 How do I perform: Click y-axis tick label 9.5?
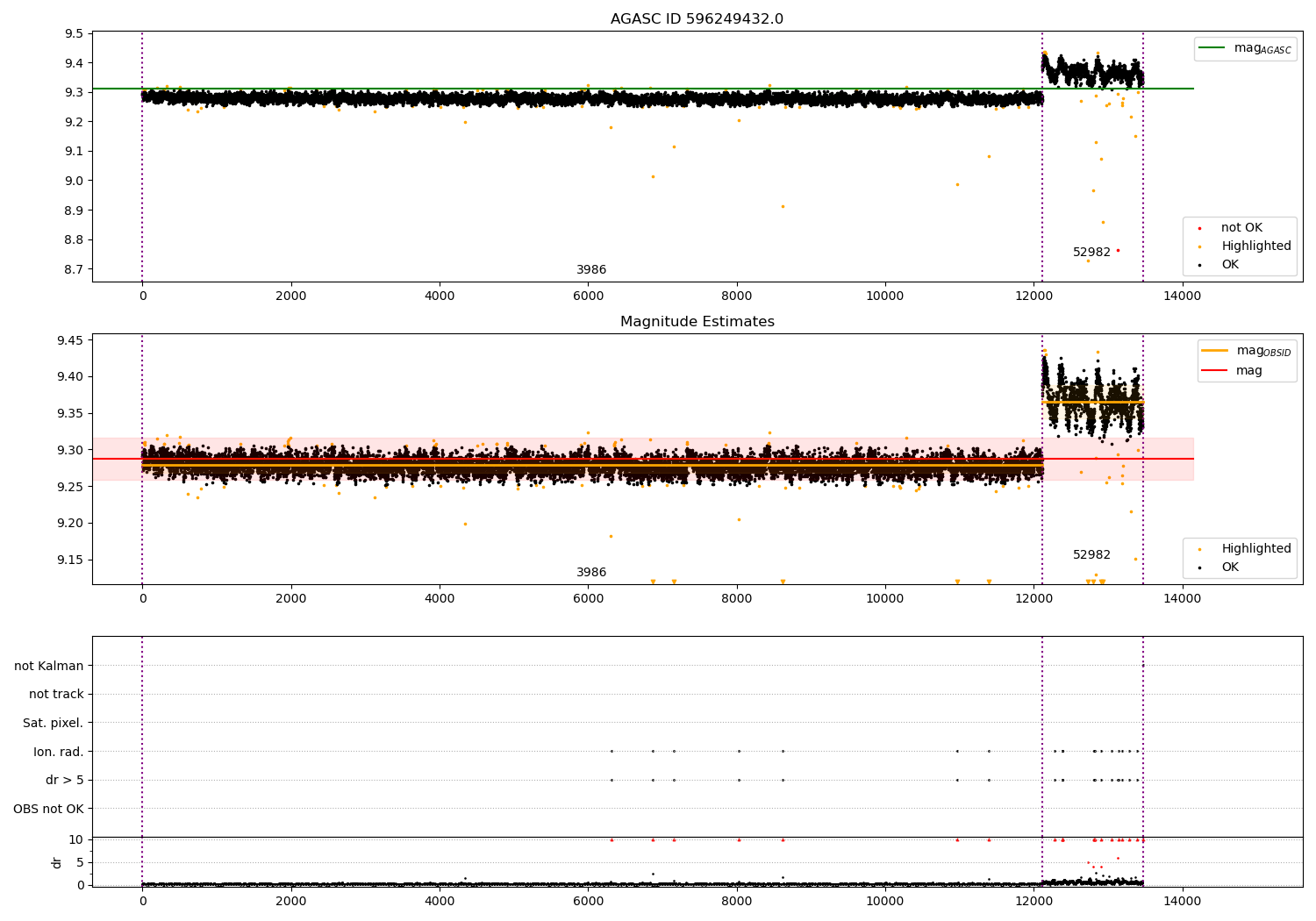74,34
